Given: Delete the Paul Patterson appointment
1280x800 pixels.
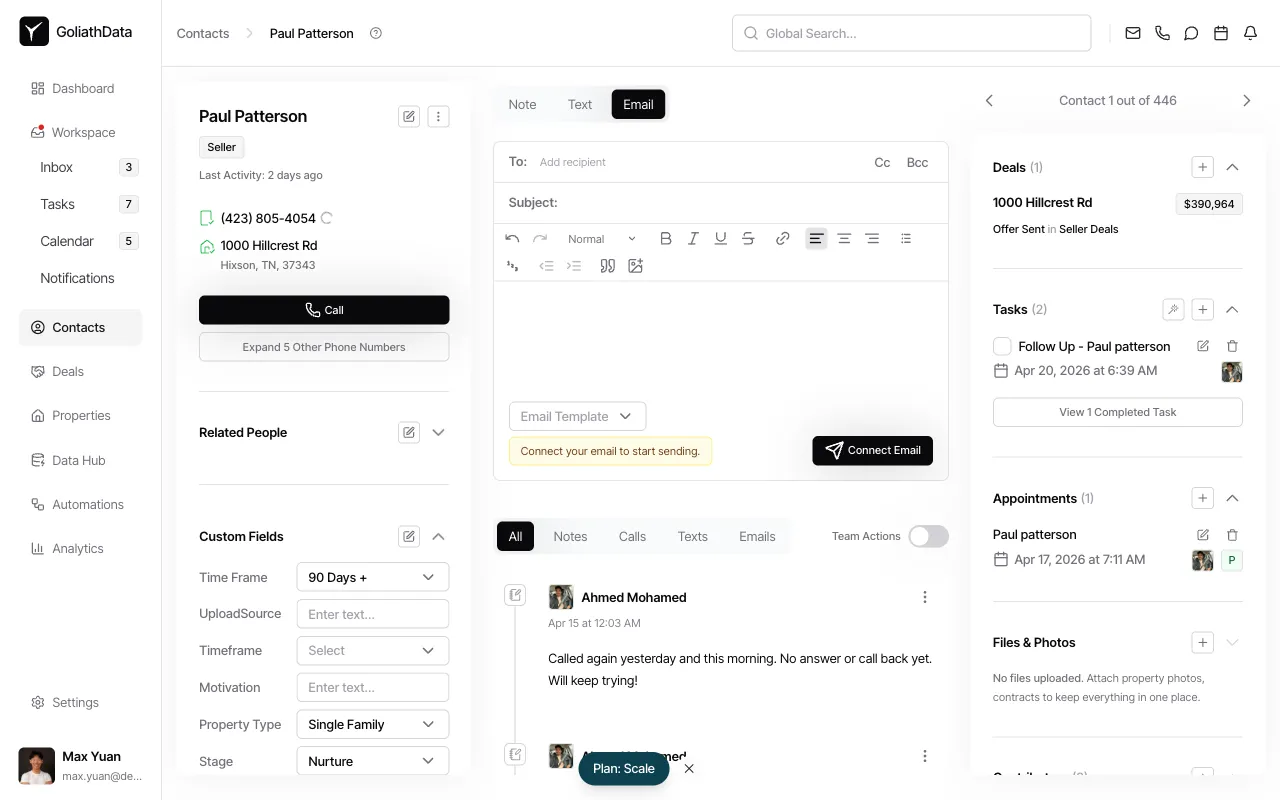Looking at the screenshot, I should pos(1232,534).
